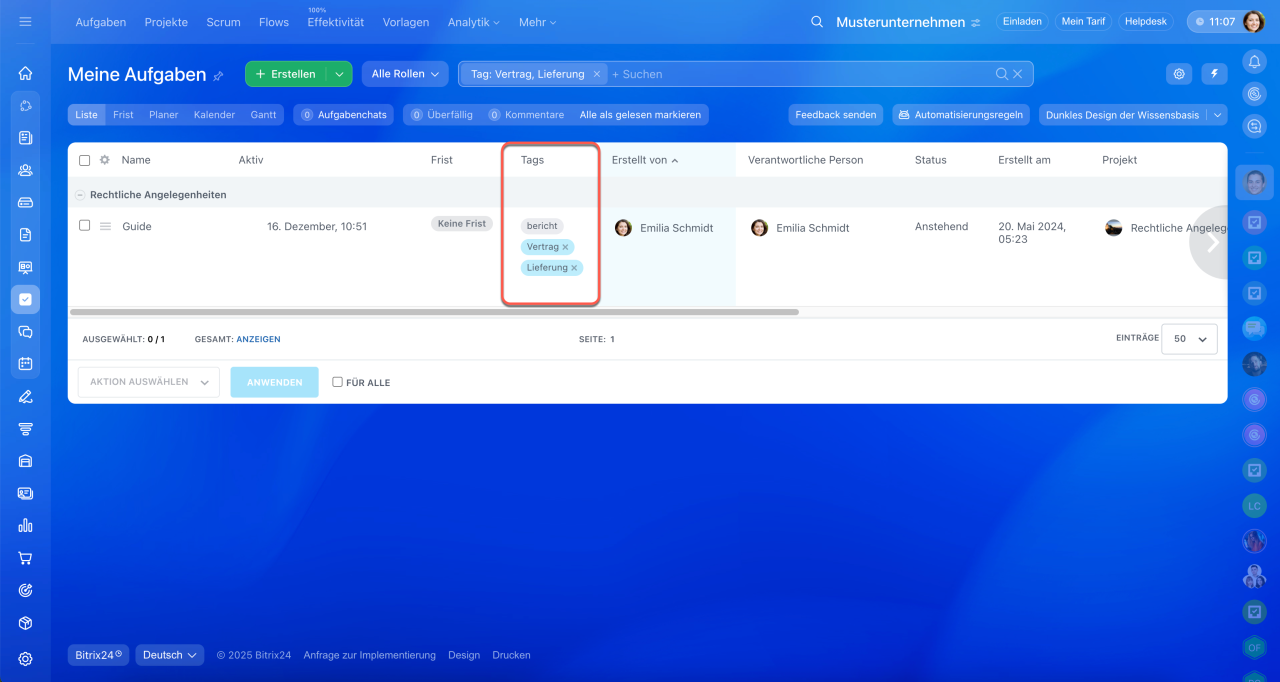The height and width of the screenshot is (682, 1280).
Task: Open the Vorlagen menu item
Action: [406, 22]
